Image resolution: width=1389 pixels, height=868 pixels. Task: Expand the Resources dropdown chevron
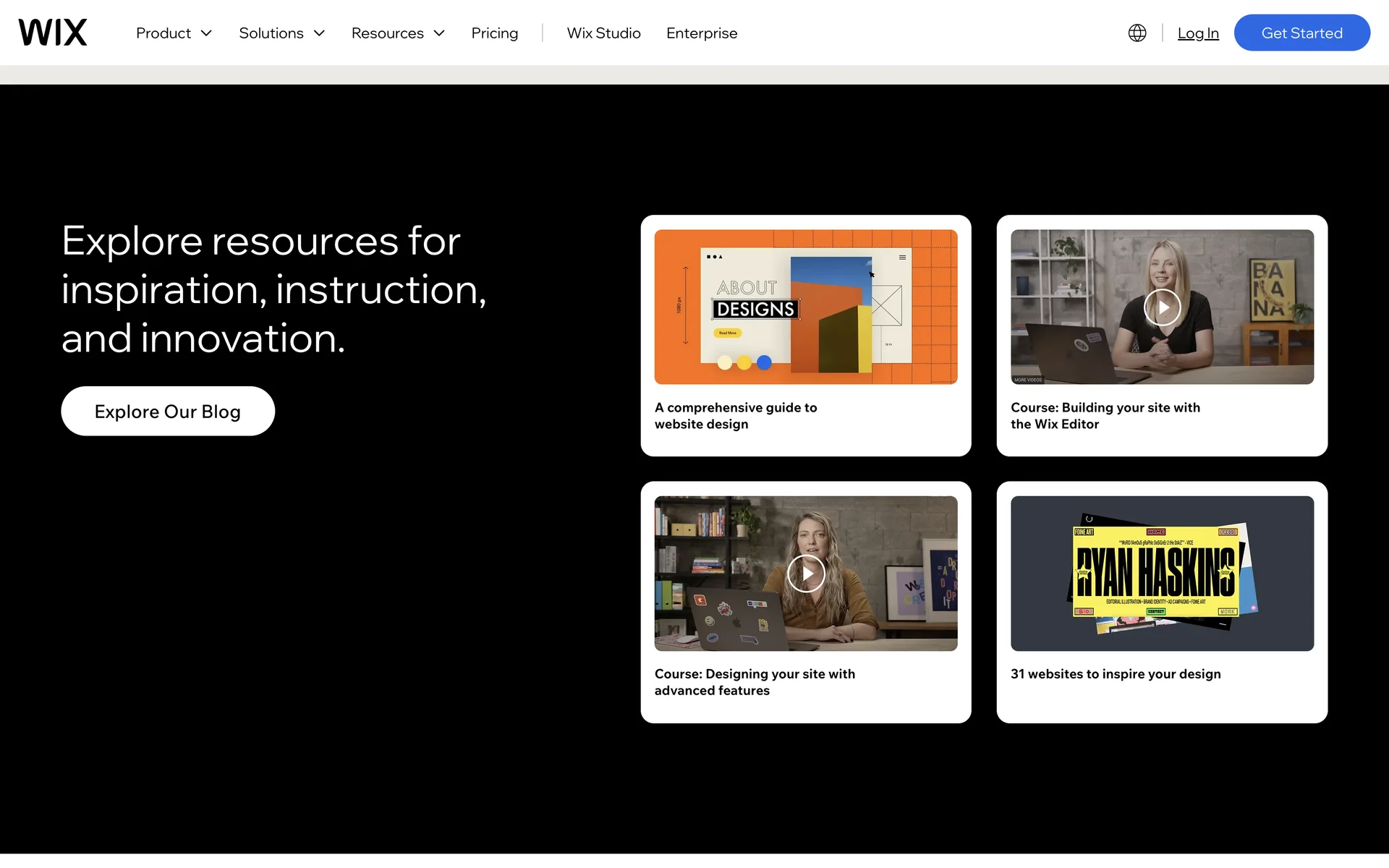tap(439, 33)
